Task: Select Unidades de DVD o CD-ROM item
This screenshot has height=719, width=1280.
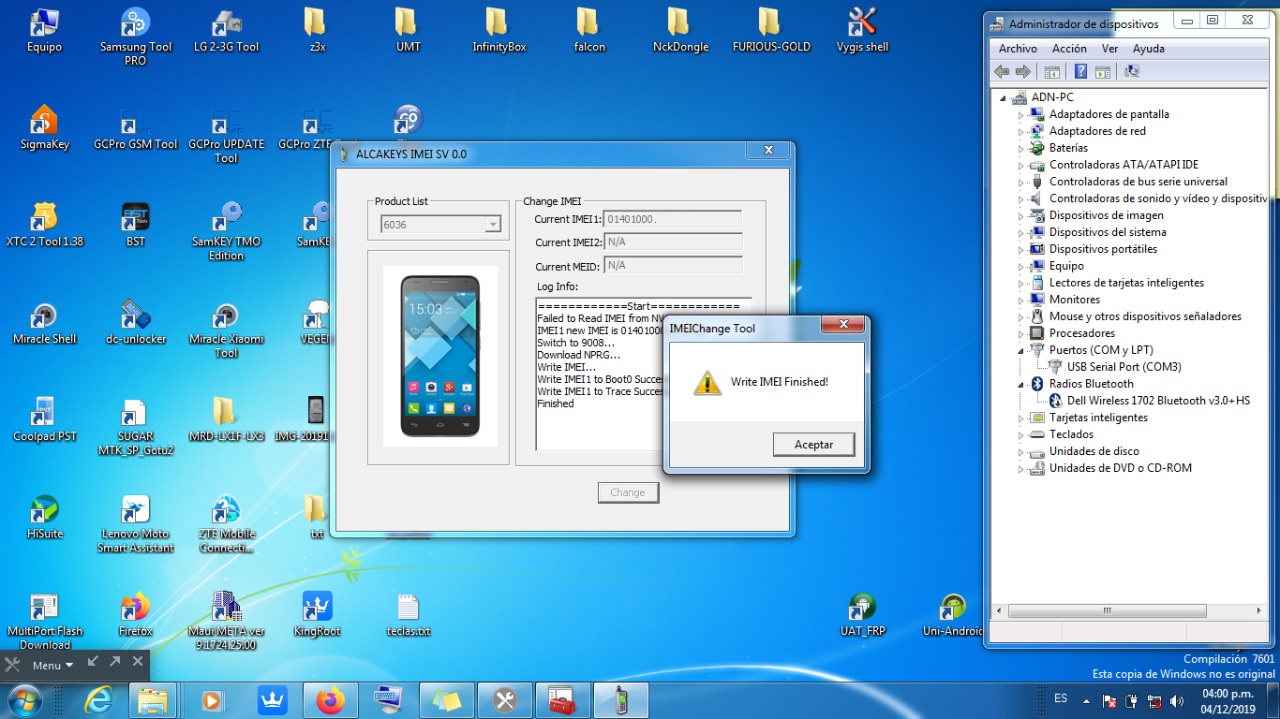Action: pos(1120,468)
